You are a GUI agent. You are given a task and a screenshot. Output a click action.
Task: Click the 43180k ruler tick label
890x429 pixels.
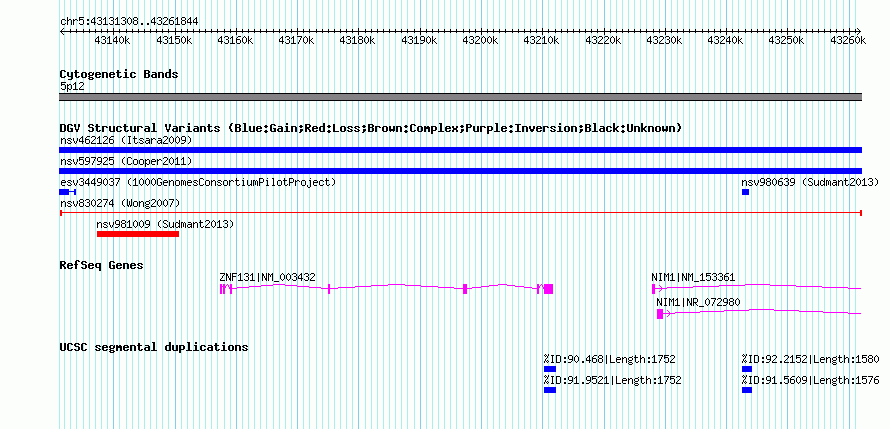coord(358,40)
